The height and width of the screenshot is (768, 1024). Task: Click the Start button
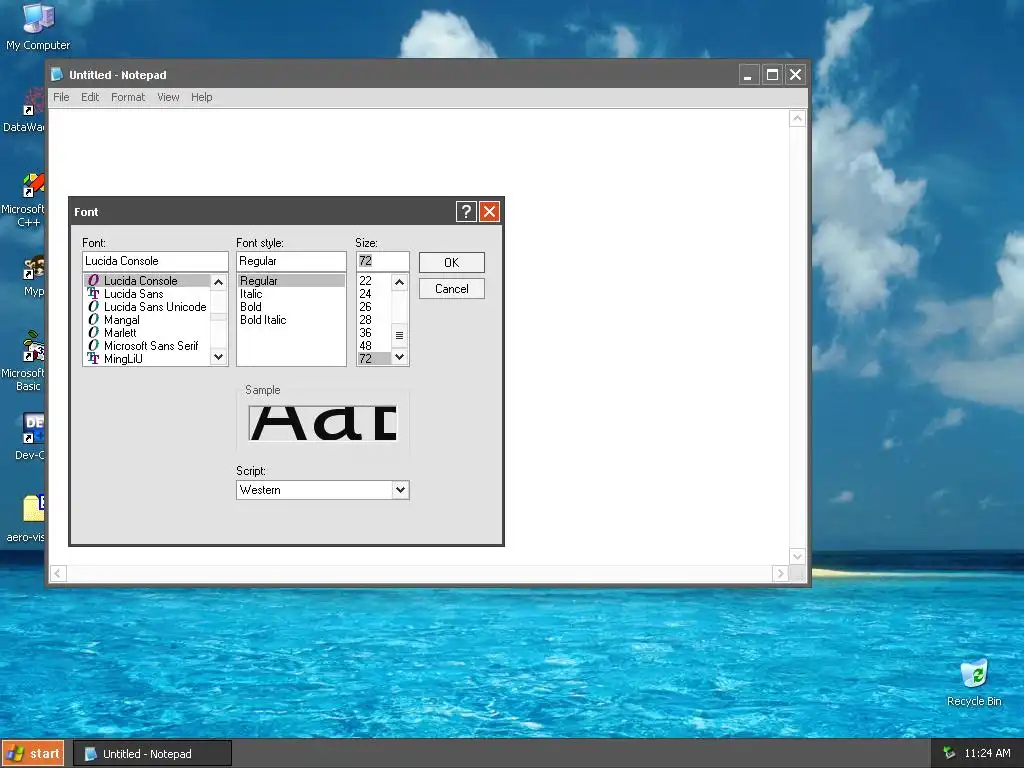[x=33, y=754]
